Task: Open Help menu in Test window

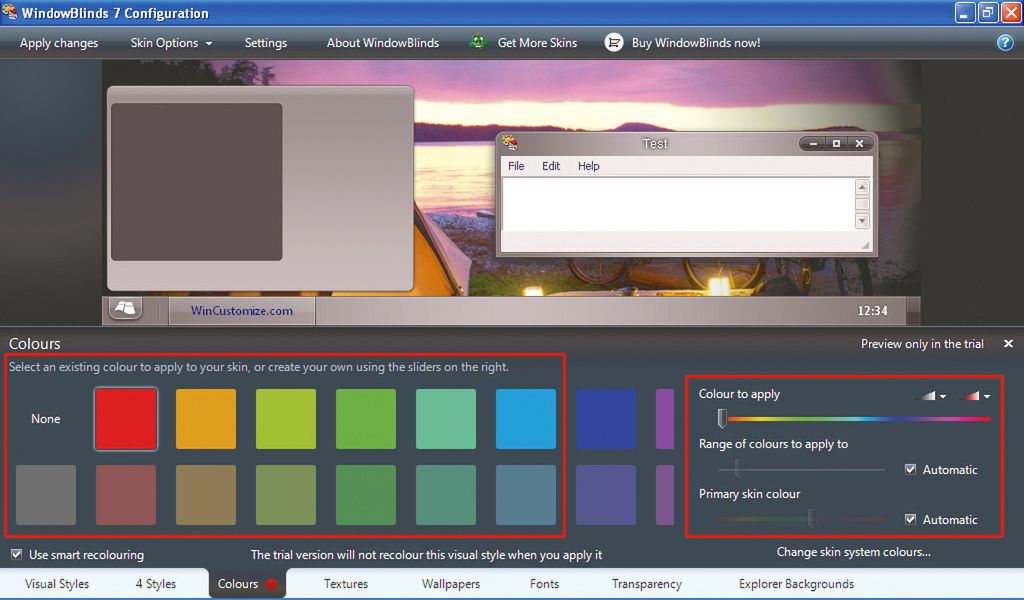Action: (588, 166)
